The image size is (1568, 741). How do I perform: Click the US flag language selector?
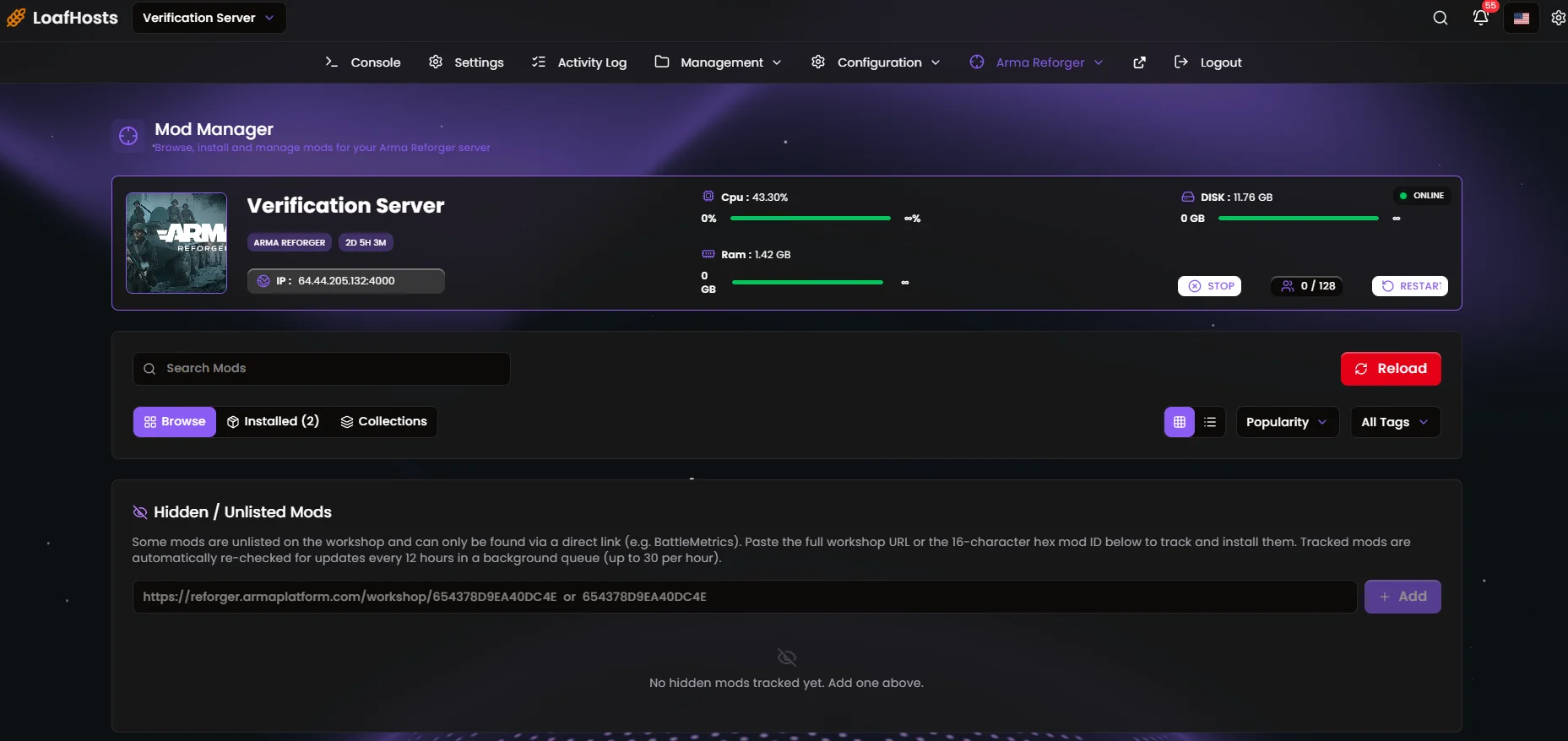[1522, 18]
